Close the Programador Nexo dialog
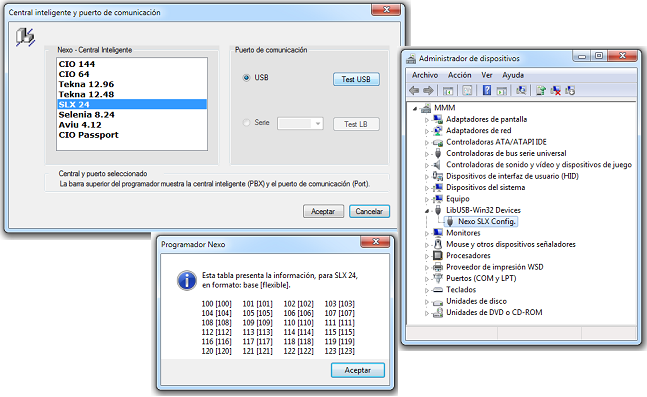647x397 pixels. pos(375,242)
